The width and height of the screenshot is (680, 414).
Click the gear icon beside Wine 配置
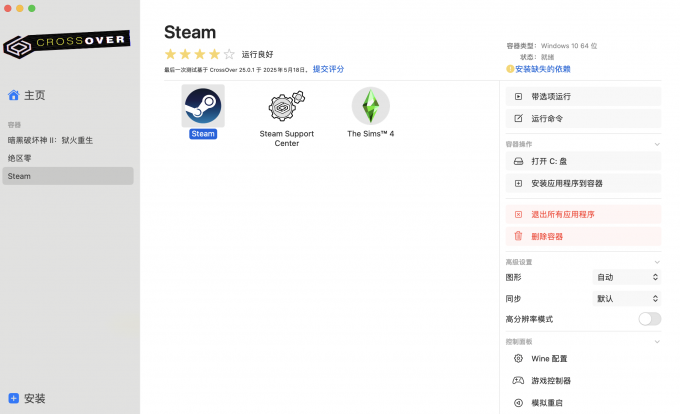[518, 359]
